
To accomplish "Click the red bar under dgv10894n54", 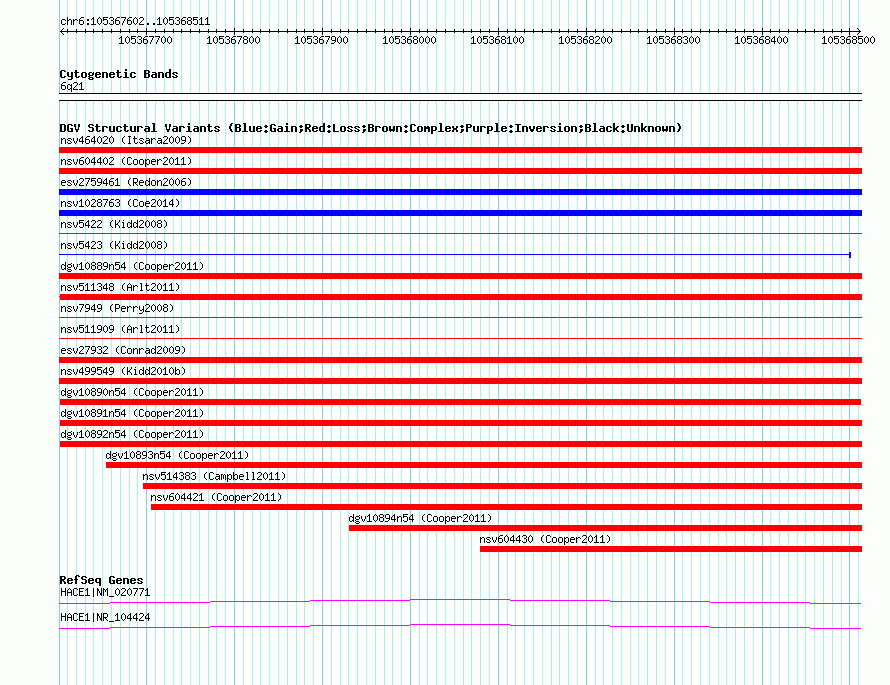I will pos(605,528).
